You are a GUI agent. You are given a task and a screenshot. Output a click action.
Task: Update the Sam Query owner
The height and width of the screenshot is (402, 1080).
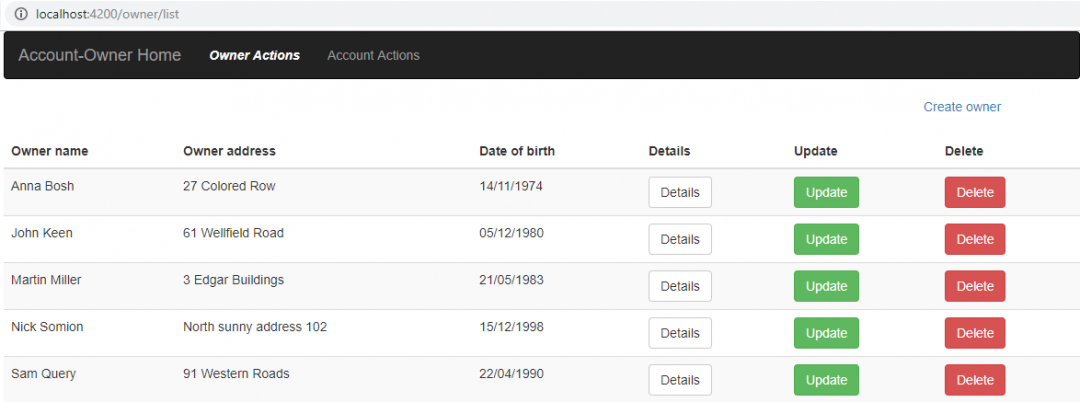click(827, 379)
